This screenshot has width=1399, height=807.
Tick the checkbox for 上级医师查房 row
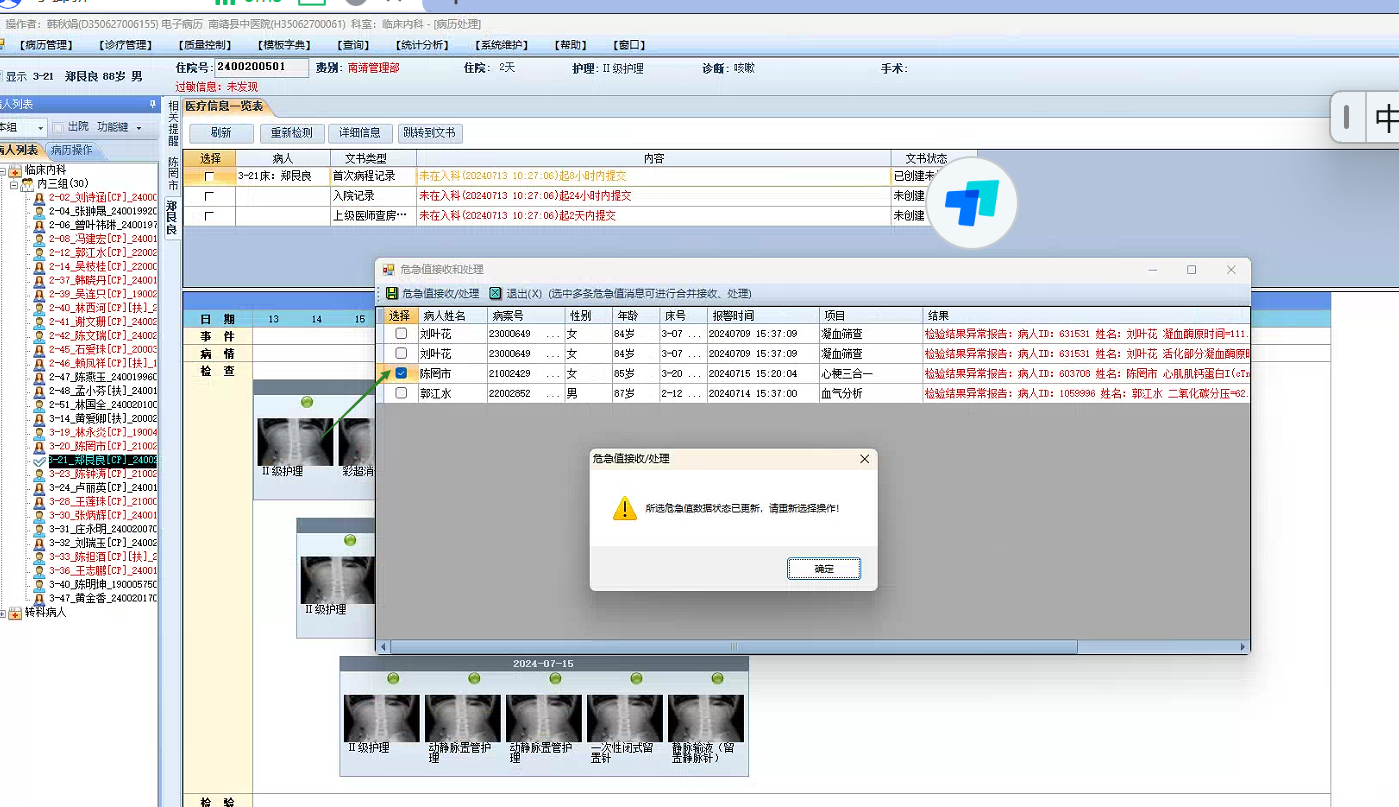pos(209,216)
